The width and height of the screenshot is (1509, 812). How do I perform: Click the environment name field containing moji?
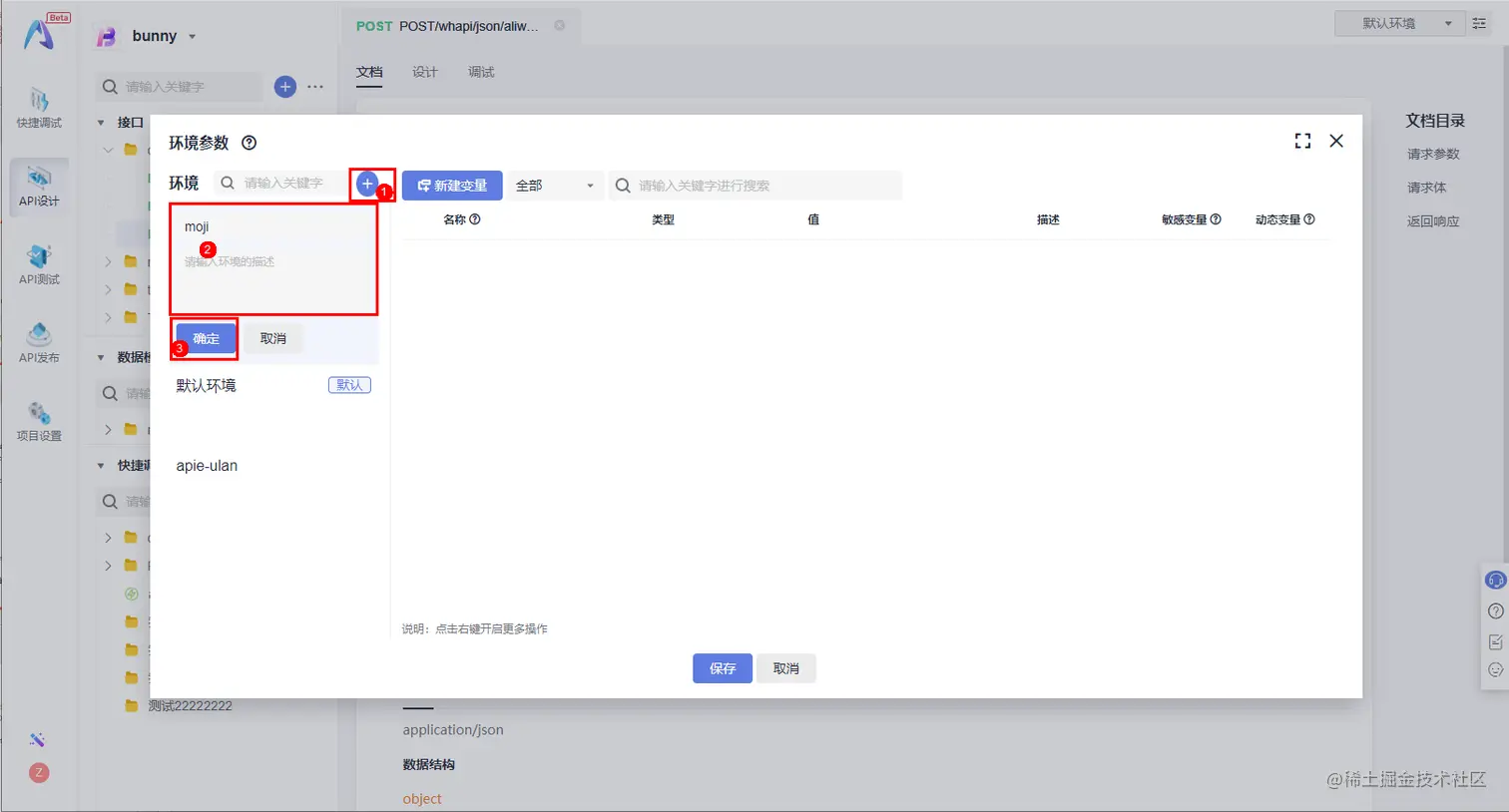[273, 226]
